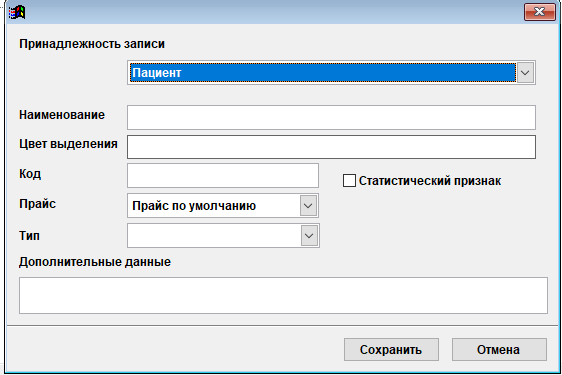
Task: Click the Тип label text
Action: coord(29,236)
